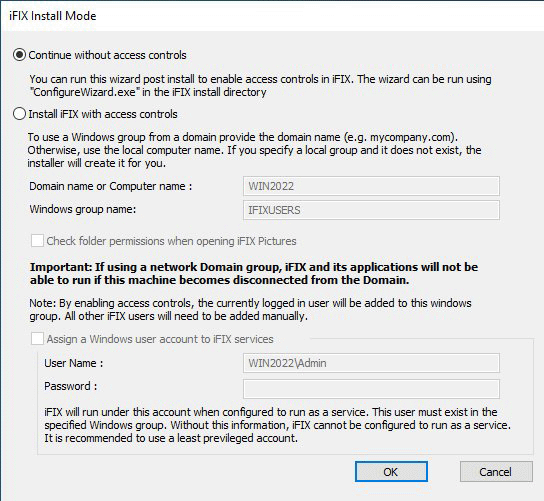
Task: Click the Domain name or Computer name field
Action: tap(371, 186)
